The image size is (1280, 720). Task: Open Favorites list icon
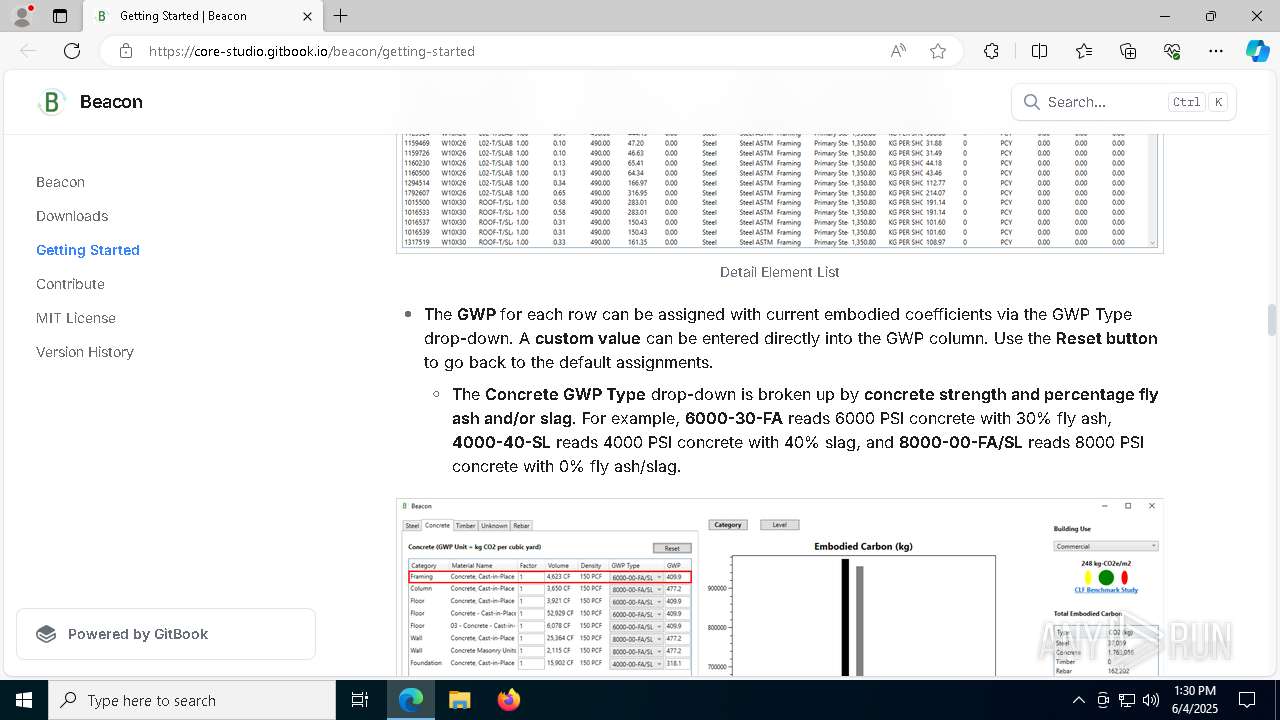[x=1084, y=51]
